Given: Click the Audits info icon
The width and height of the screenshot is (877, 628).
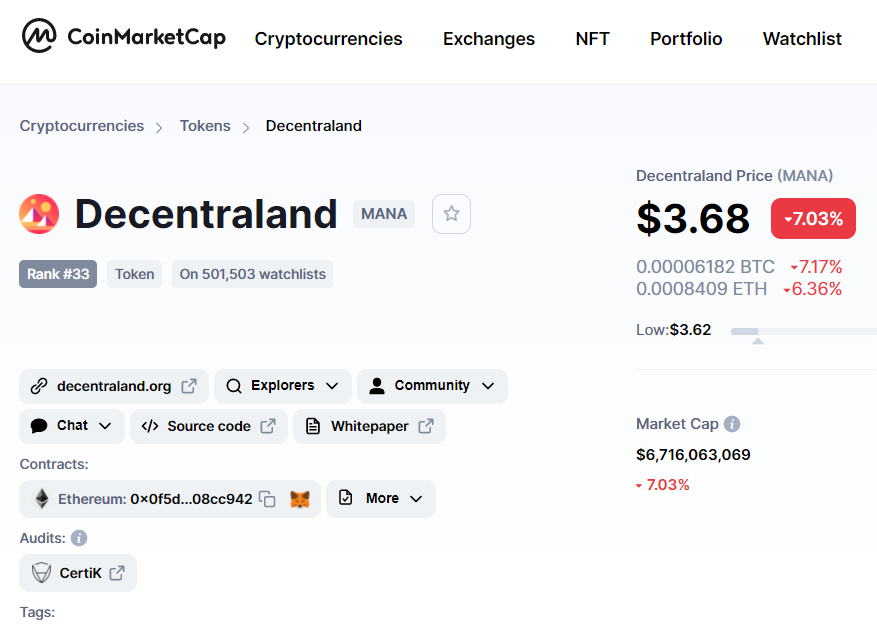Looking at the screenshot, I should click(79, 538).
